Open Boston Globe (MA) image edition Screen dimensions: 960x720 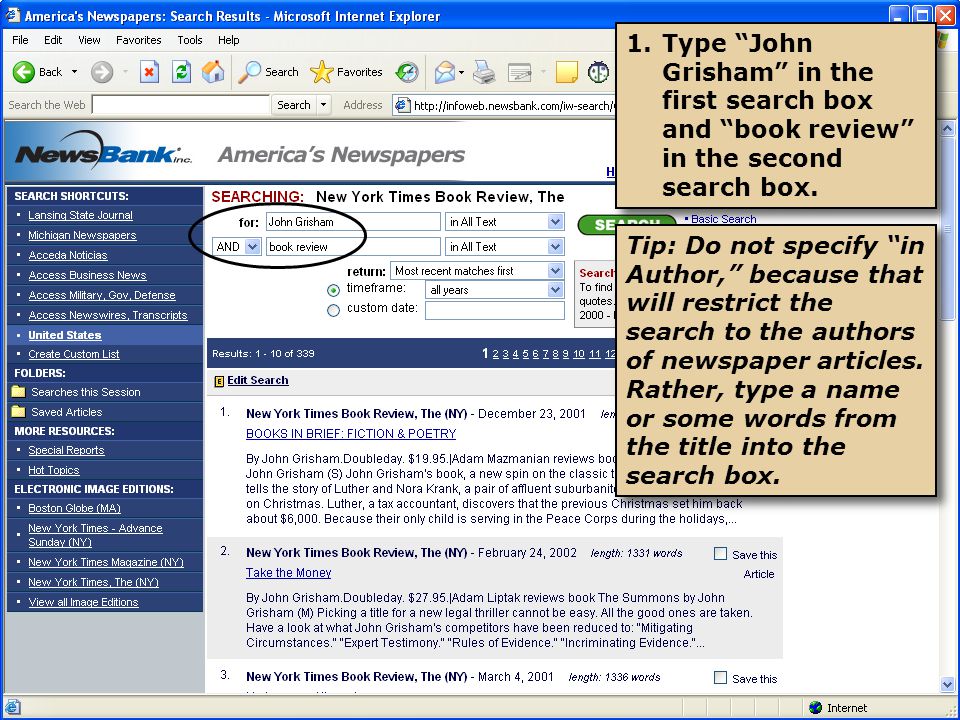coord(74,508)
